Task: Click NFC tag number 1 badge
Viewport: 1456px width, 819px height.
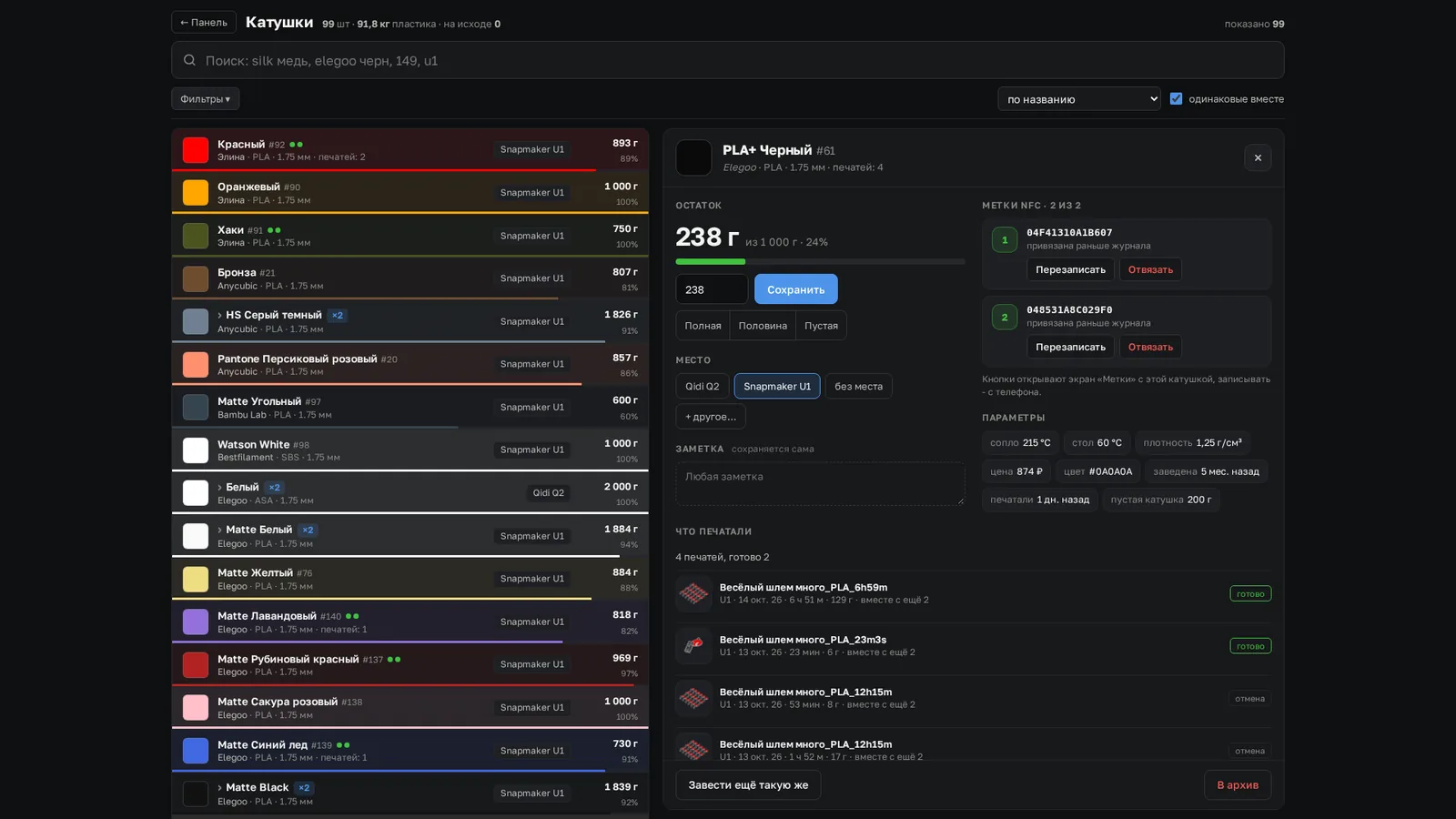Action: coord(1005,240)
